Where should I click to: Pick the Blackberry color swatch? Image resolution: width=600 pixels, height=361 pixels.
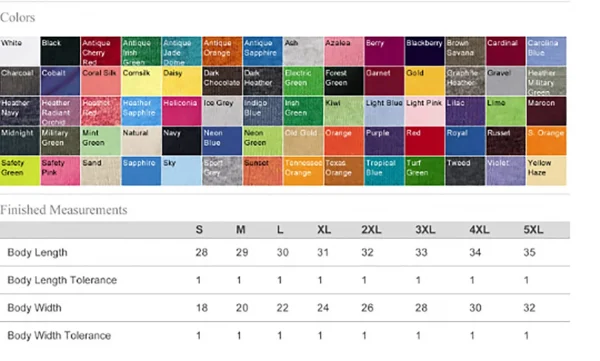pyautogui.click(x=425, y=51)
